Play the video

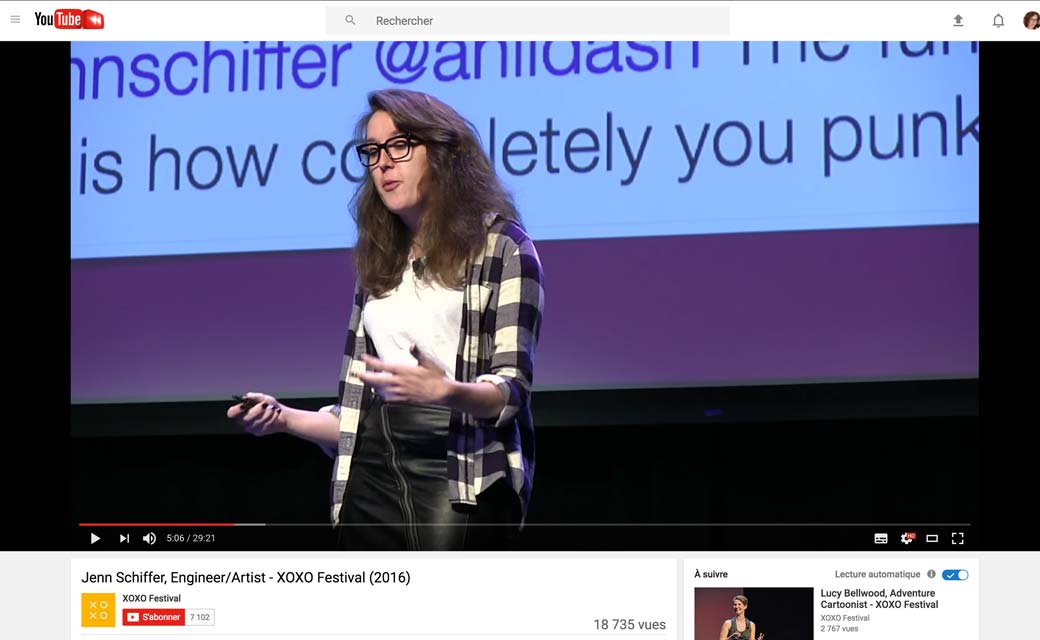[x=95, y=538]
